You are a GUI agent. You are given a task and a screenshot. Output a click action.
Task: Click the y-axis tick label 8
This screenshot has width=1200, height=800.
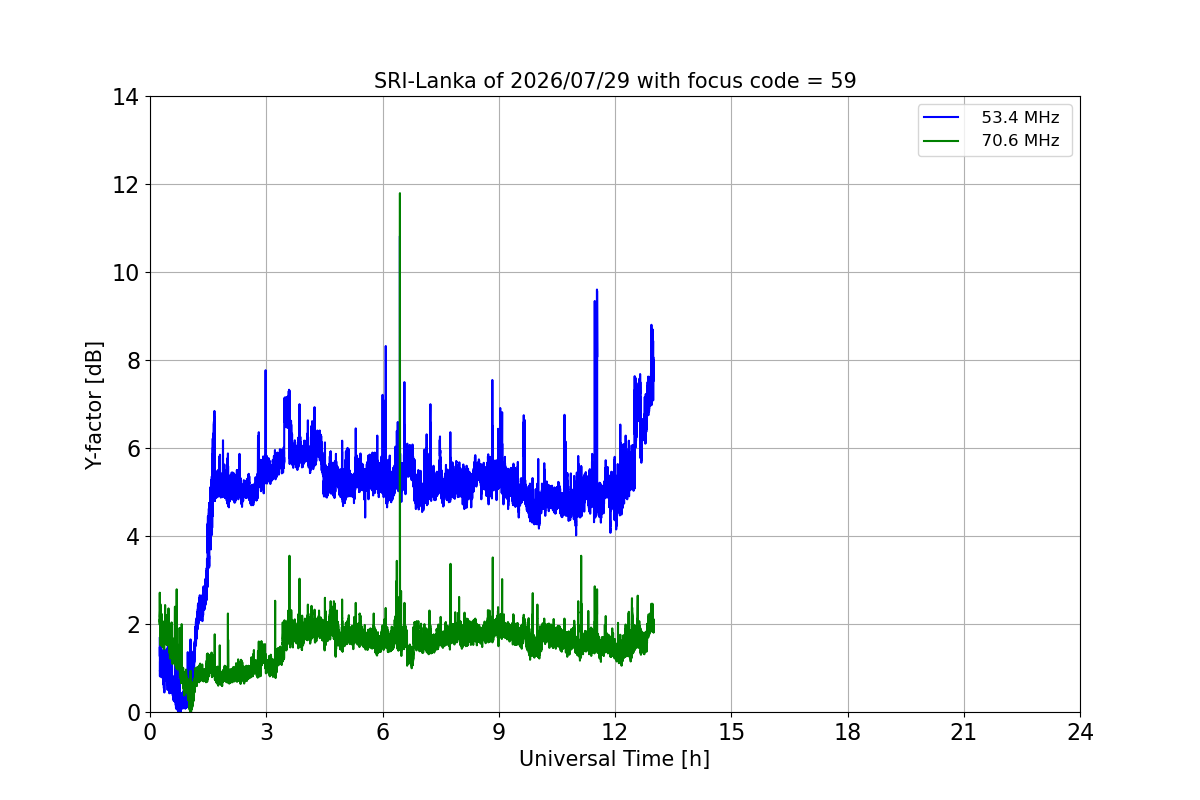pos(131,361)
